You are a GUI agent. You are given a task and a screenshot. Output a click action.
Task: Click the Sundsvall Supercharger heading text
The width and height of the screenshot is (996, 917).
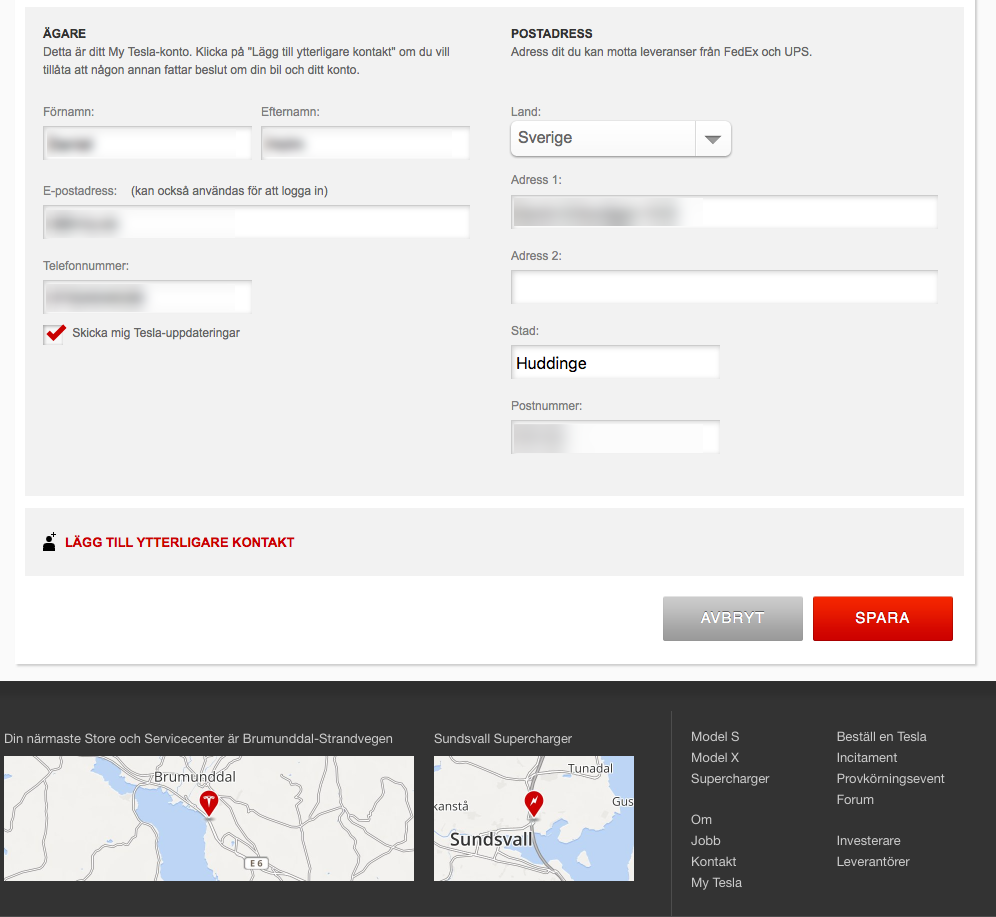pos(502,739)
